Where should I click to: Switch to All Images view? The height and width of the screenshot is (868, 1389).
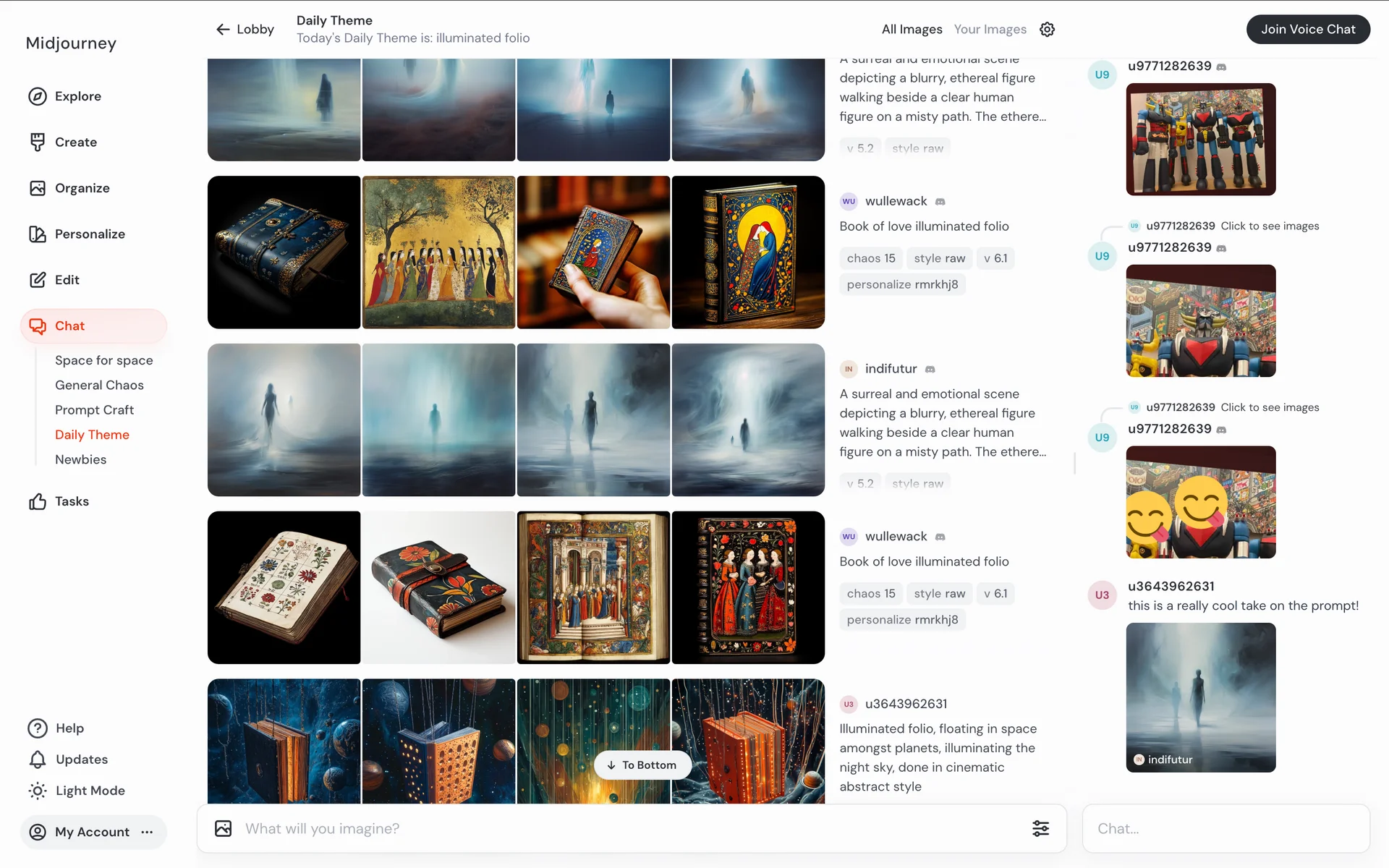[912, 30]
